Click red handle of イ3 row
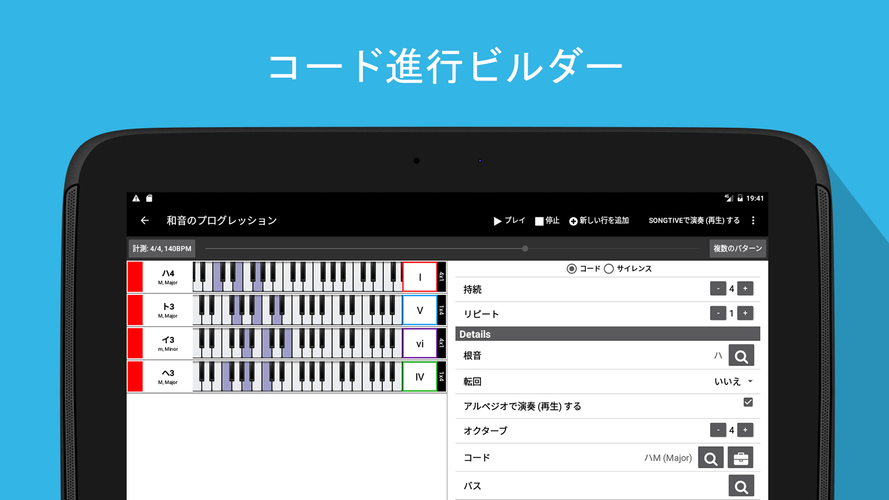 (135, 344)
